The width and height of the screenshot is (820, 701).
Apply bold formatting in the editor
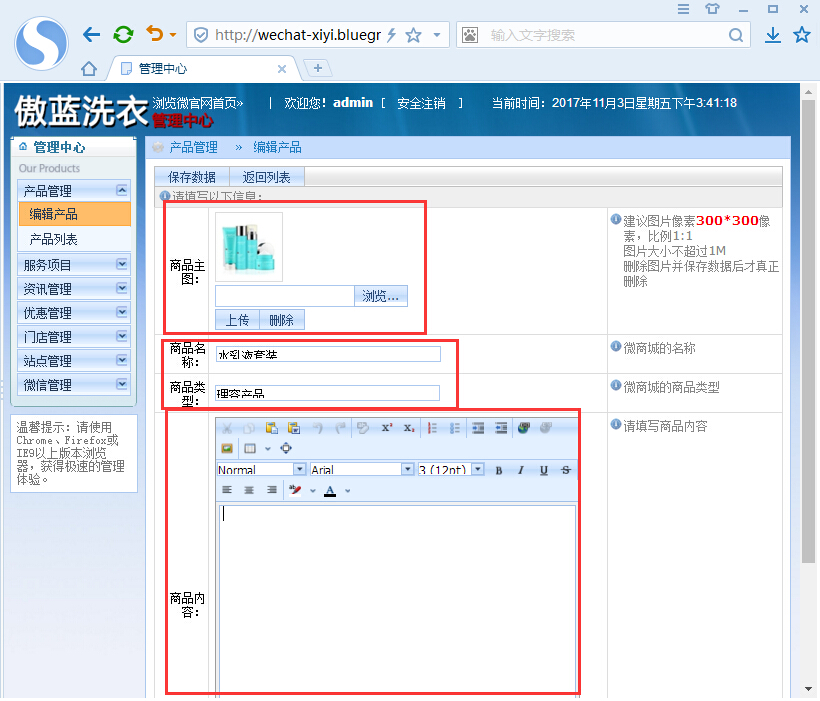(x=498, y=469)
